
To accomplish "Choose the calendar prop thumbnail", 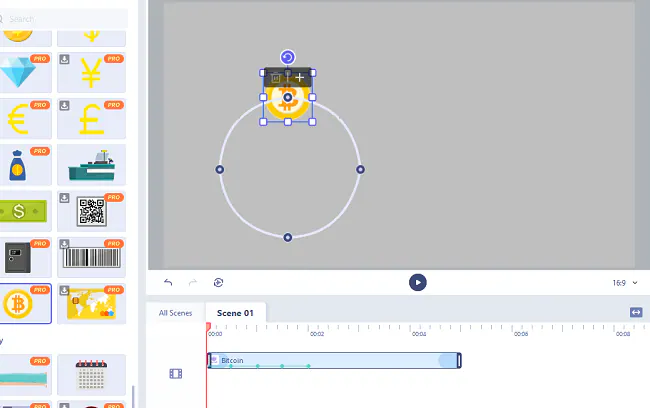I will click(x=92, y=375).
